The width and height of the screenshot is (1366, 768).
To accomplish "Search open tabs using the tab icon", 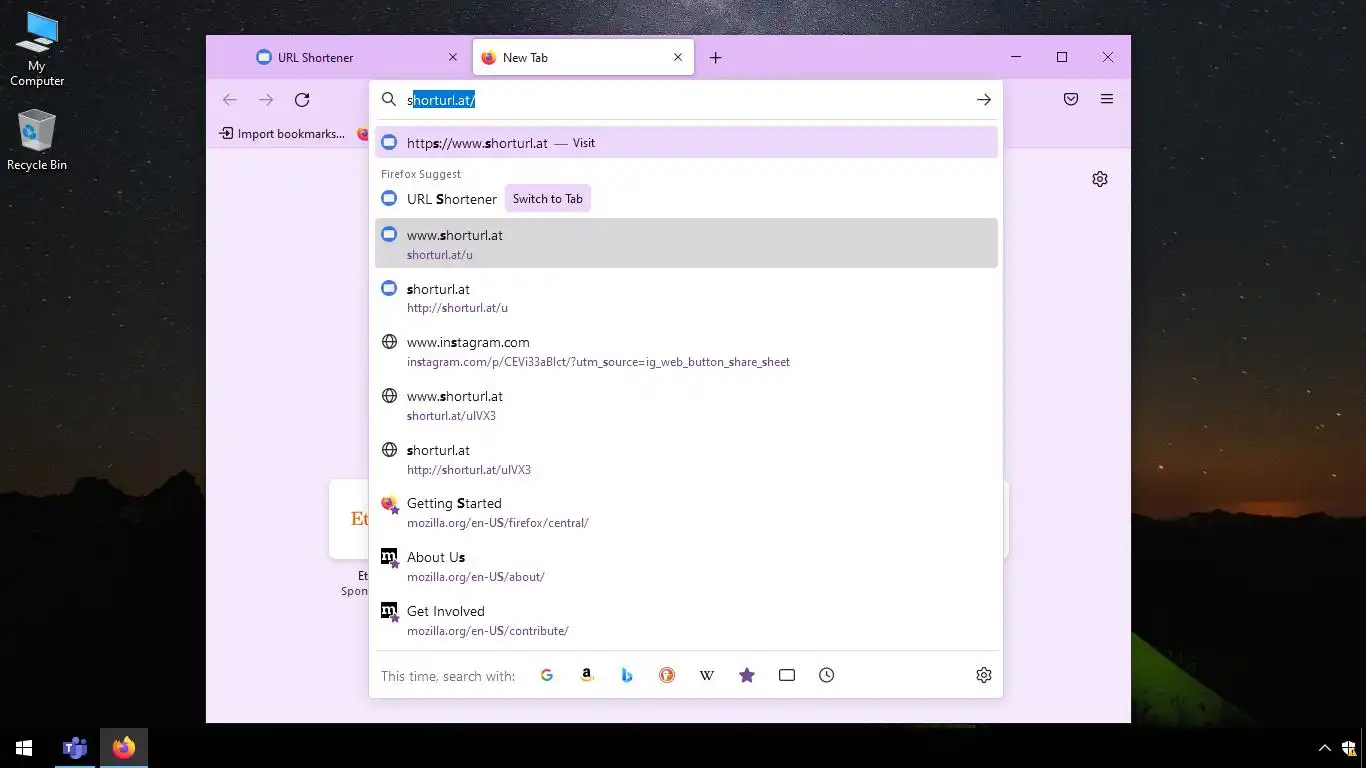I will coord(787,675).
